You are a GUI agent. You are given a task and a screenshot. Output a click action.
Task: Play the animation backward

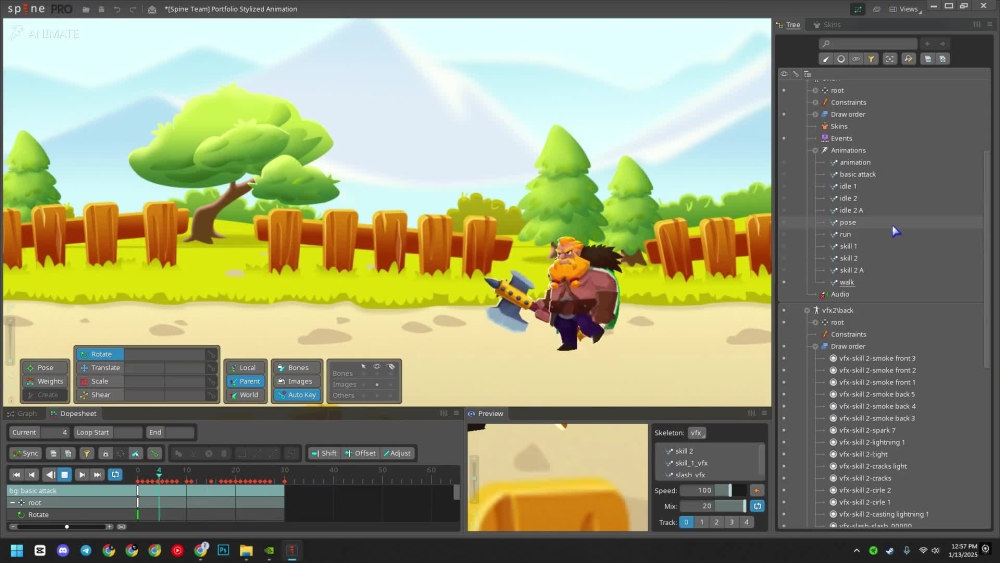(50, 474)
